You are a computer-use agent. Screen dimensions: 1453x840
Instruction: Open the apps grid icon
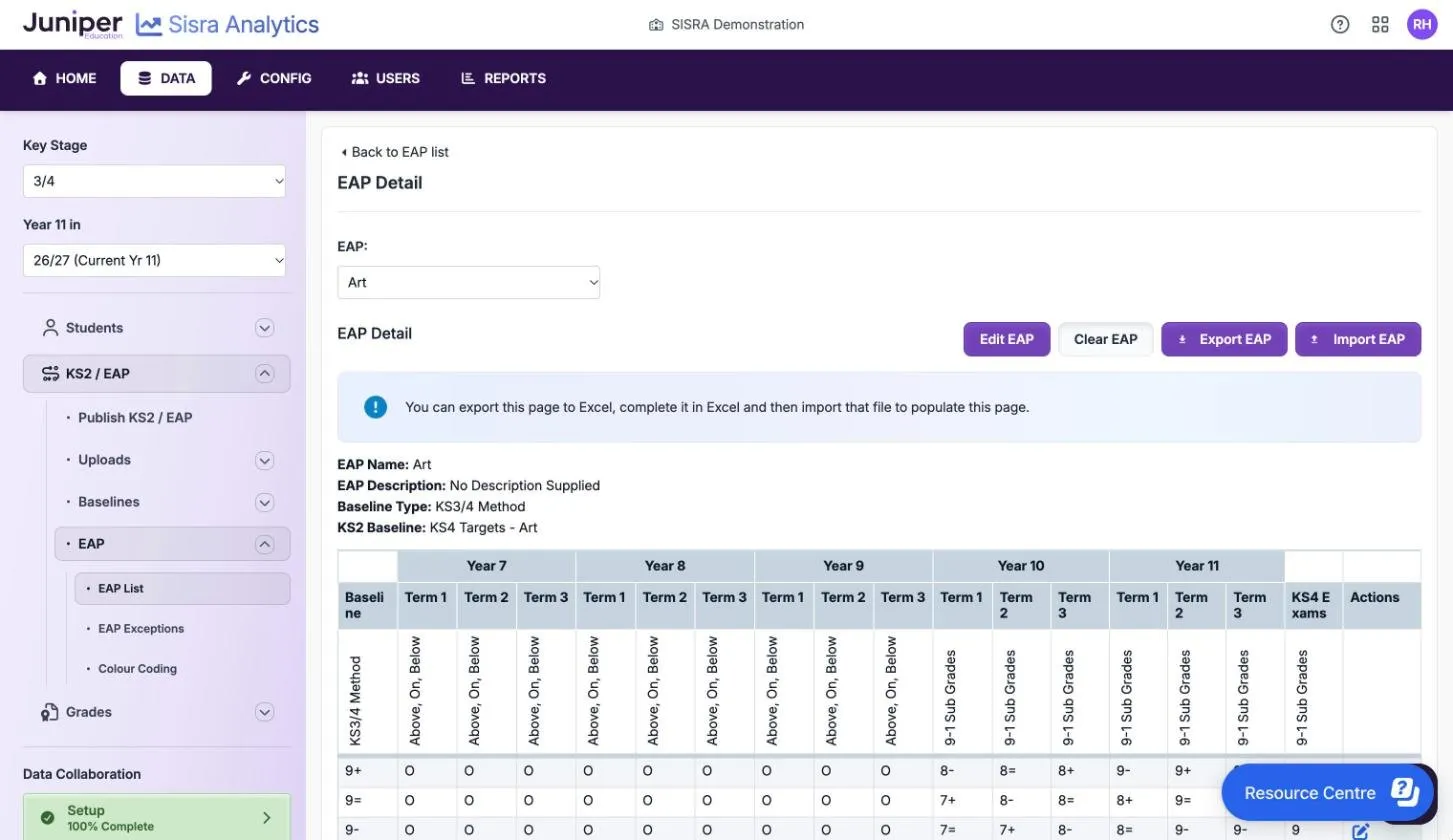click(1380, 25)
